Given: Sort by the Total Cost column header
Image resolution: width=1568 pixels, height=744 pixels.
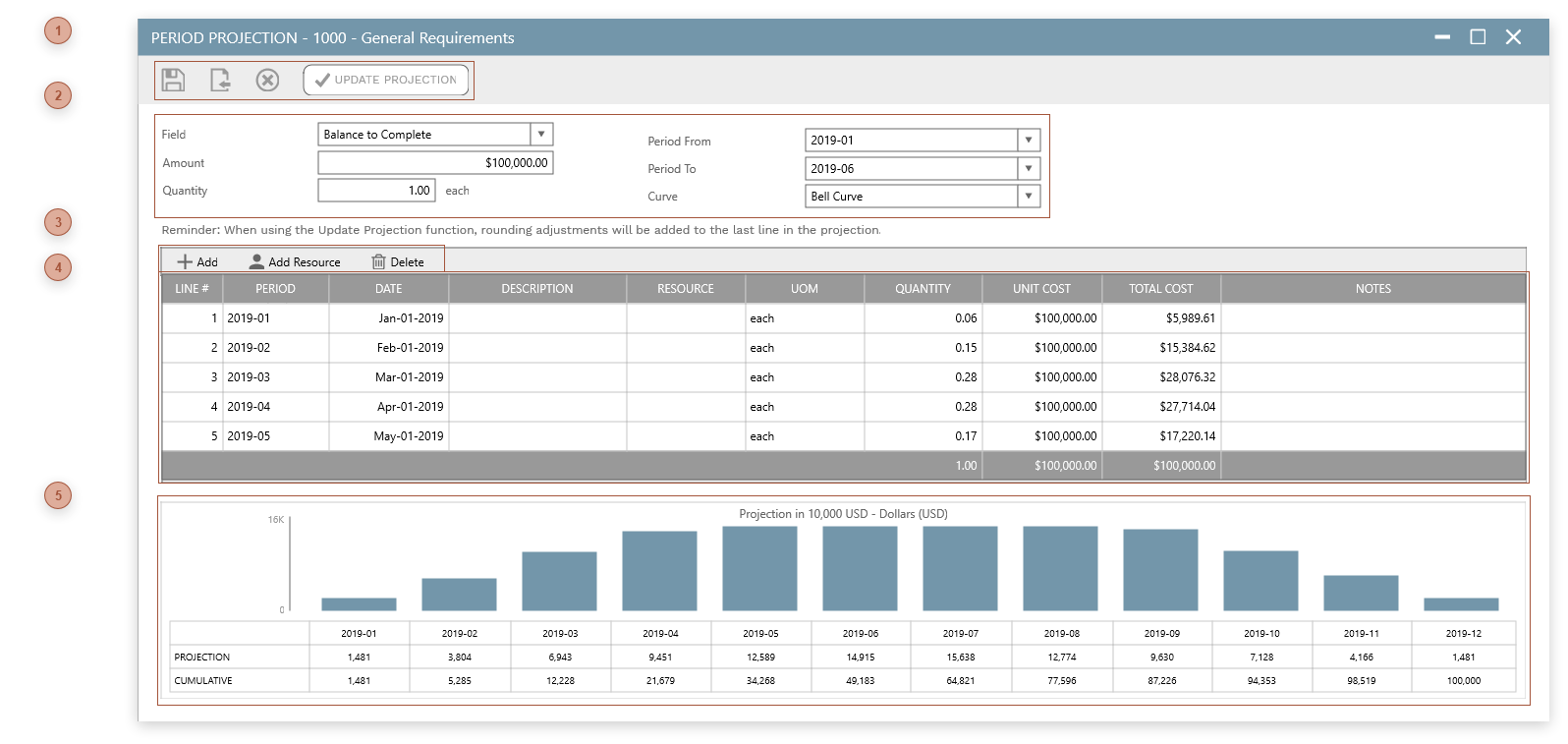Looking at the screenshot, I should pos(1160,289).
